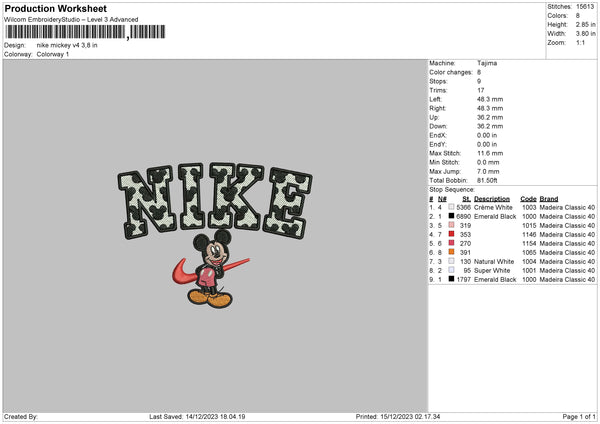Click the Natural White description text

pos(494,262)
